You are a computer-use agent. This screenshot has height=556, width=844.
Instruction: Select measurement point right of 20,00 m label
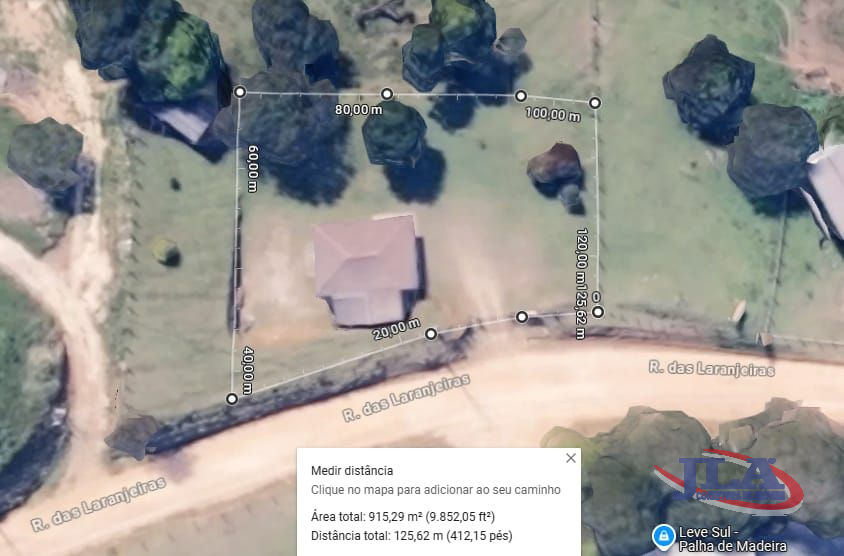click(431, 334)
